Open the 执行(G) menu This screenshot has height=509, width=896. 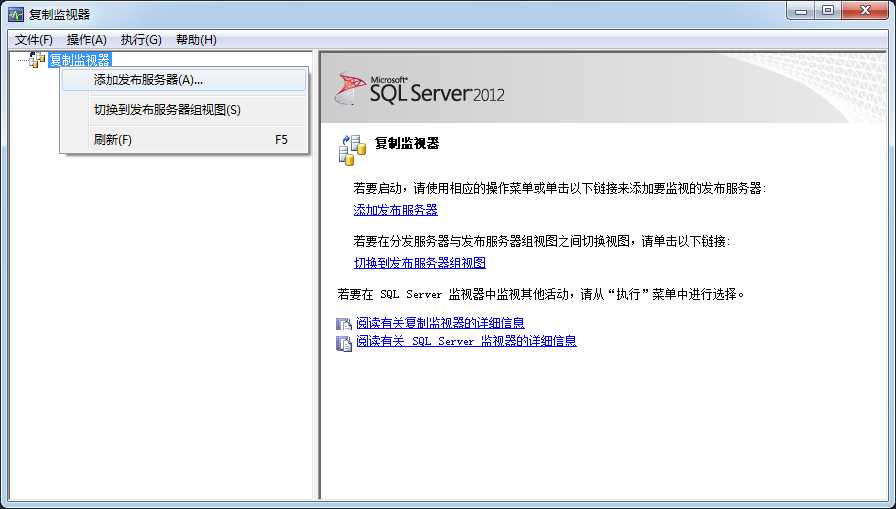(141, 40)
